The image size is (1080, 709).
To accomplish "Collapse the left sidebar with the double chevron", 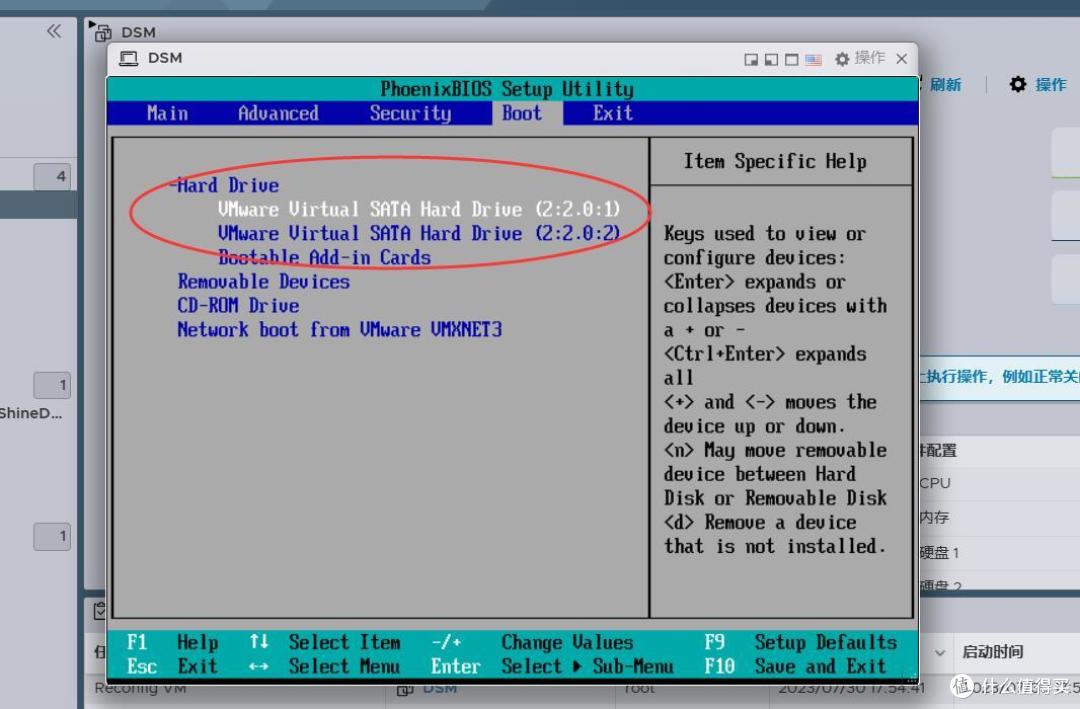I will click(54, 31).
